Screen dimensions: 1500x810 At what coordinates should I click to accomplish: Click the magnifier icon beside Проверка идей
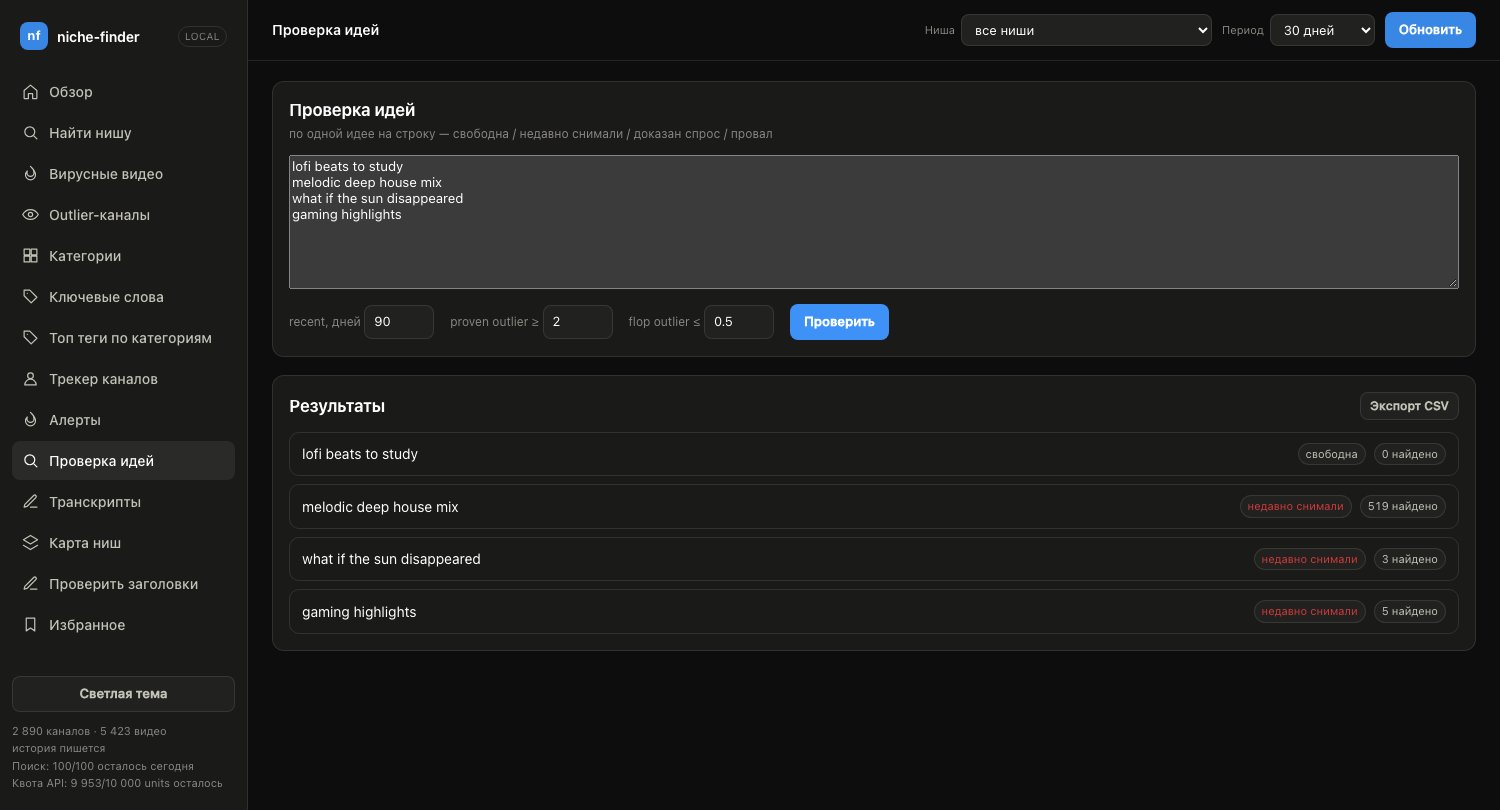[31, 461]
